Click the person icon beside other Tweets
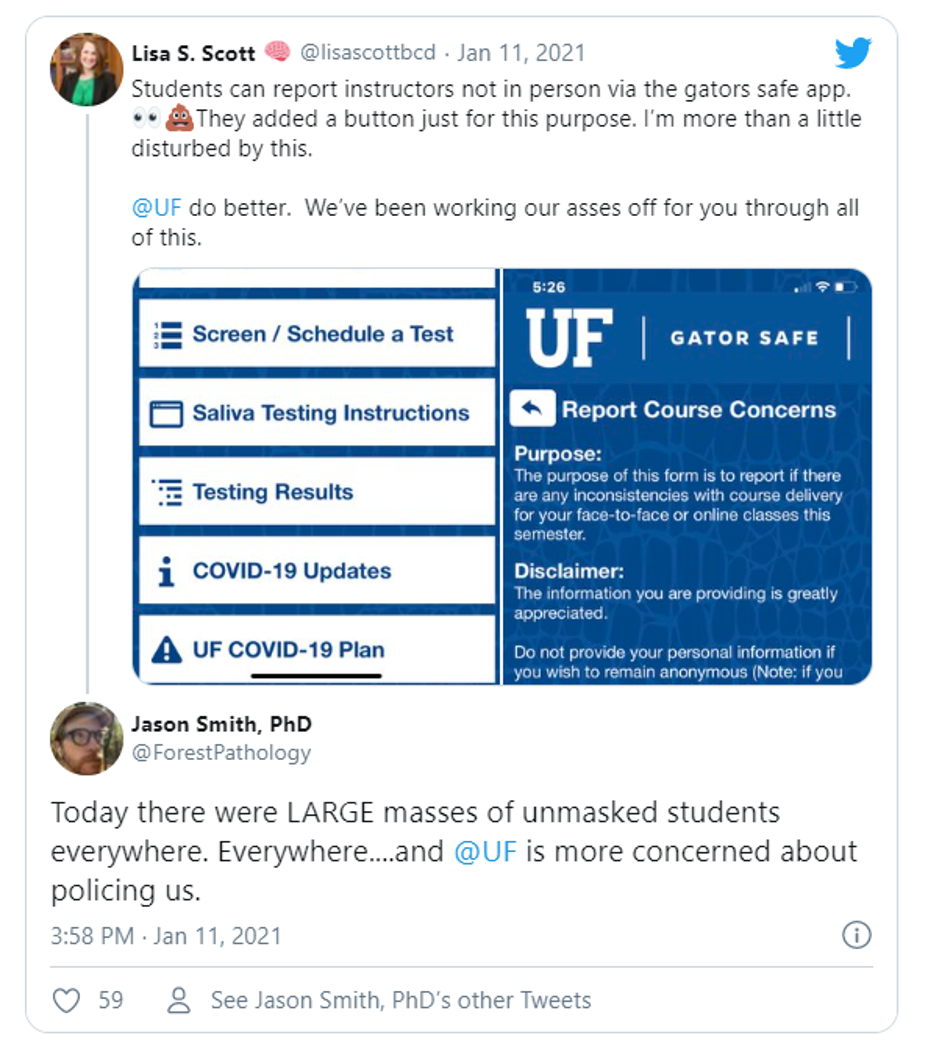The image size is (929, 1064). [x=179, y=1000]
